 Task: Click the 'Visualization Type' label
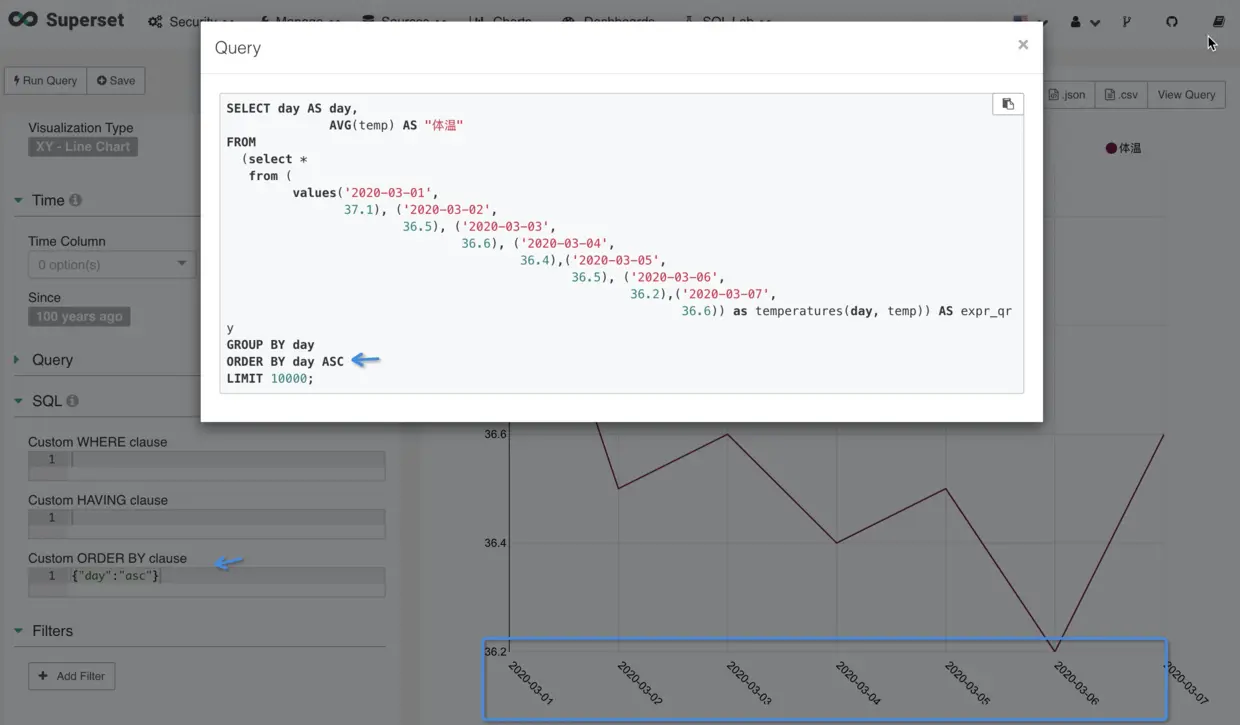[80, 128]
